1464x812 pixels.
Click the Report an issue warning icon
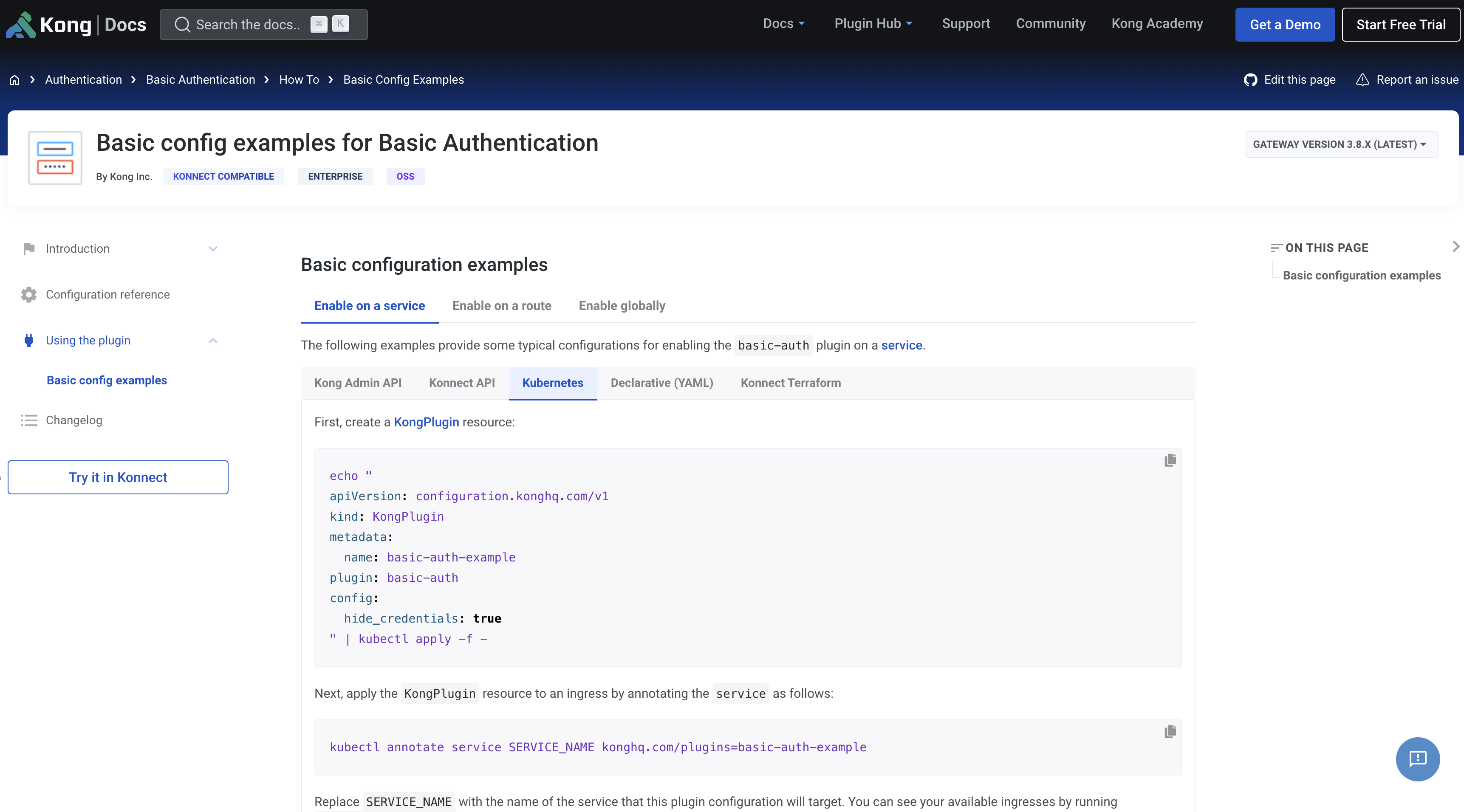(x=1363, y=79)
